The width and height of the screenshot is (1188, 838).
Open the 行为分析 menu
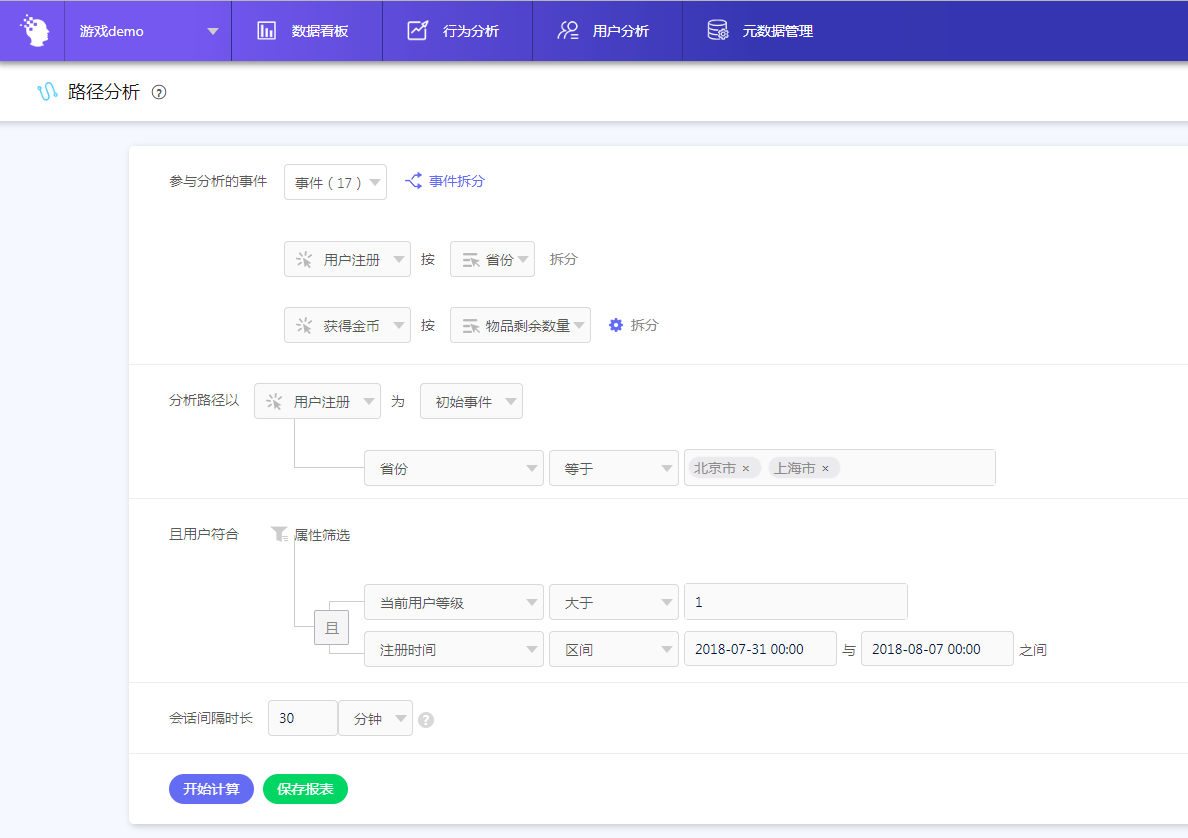pos(456,31)
